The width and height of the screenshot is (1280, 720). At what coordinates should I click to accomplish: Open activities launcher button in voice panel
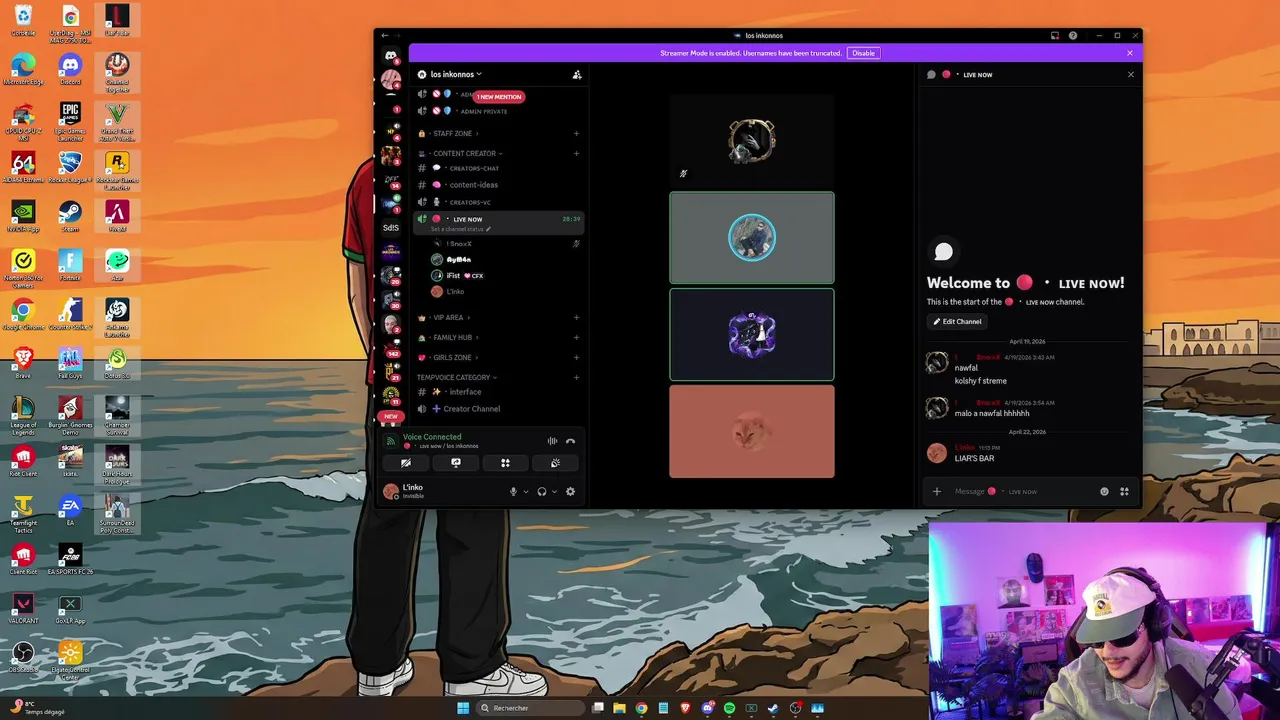coord(505,463)
